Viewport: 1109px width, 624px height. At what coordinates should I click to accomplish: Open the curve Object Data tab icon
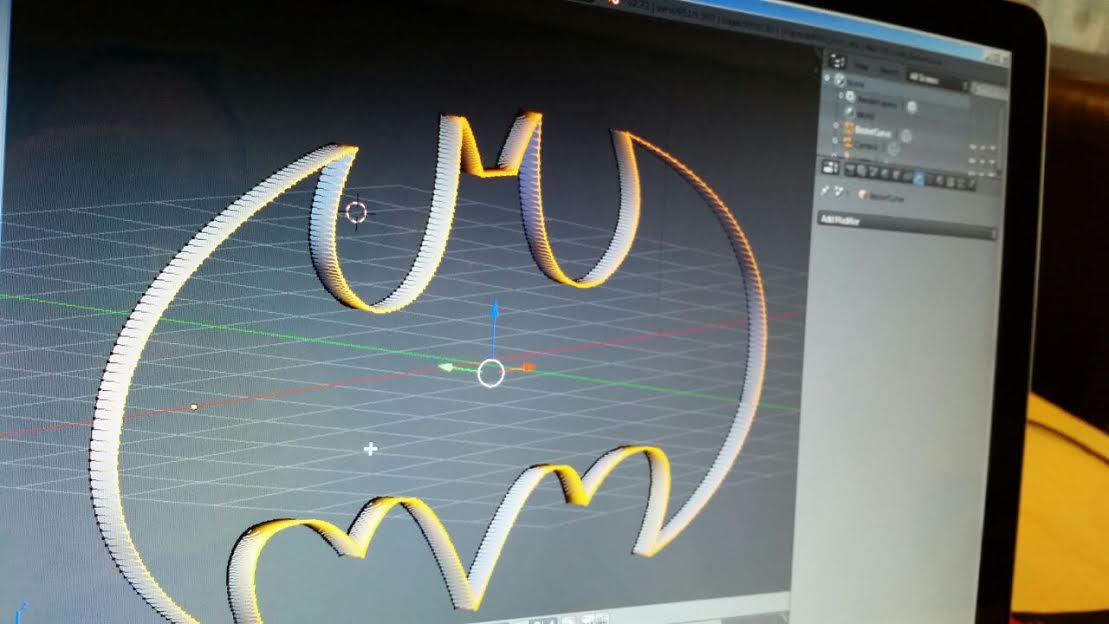(929, 180)
